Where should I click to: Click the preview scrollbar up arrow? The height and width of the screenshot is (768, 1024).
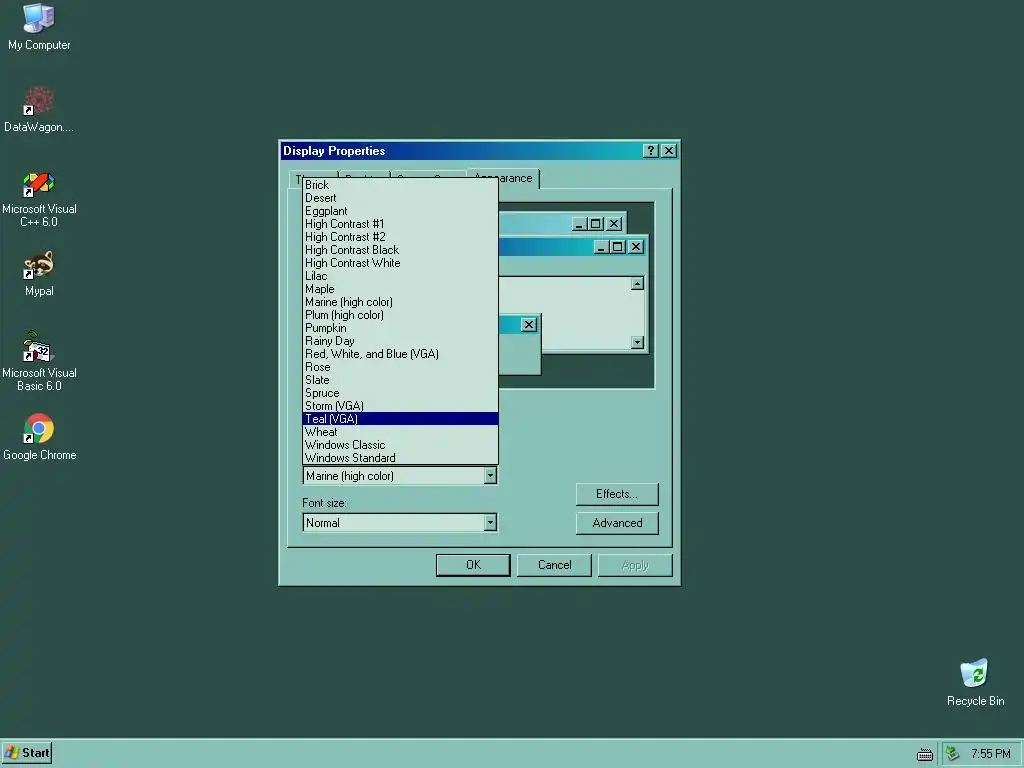[637, 283]
